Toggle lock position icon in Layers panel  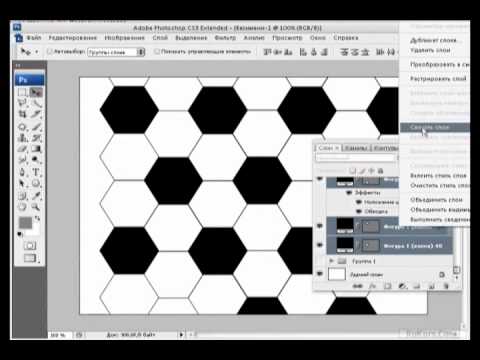pyautogui.click(x=371, y=171)
